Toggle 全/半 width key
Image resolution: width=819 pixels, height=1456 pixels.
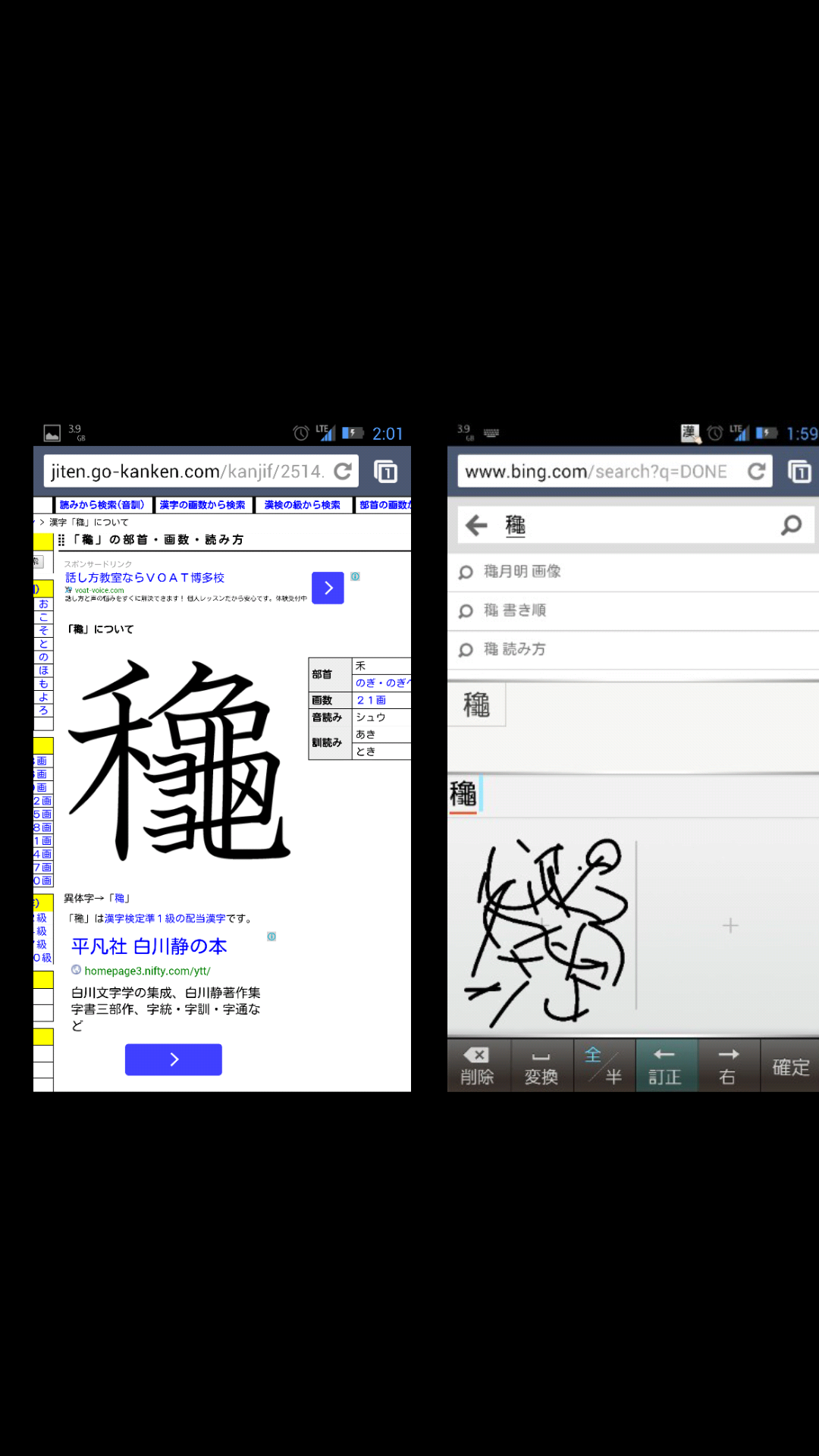[x=604, y=1066]
